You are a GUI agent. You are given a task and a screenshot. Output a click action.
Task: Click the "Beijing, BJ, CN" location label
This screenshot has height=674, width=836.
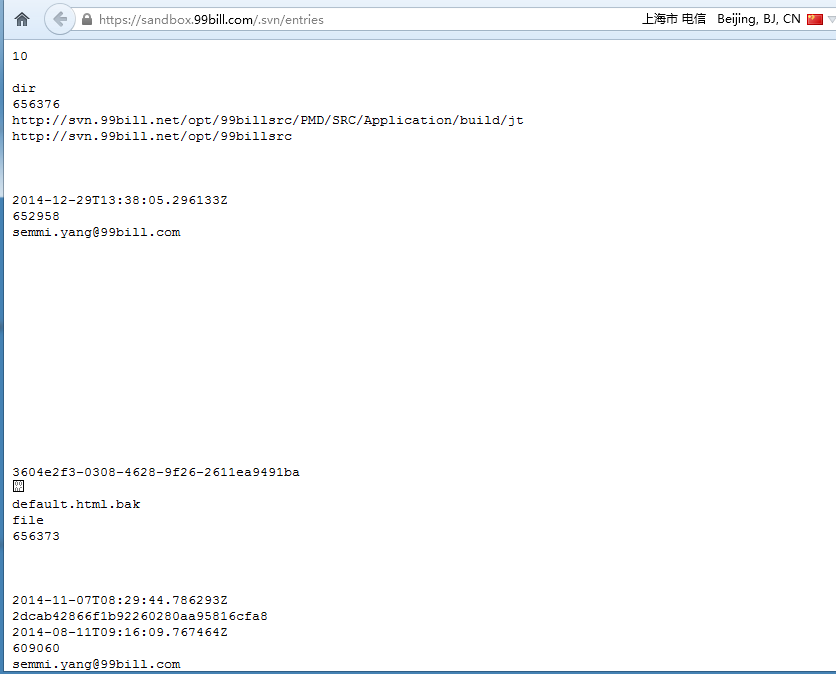coord(758,19)
